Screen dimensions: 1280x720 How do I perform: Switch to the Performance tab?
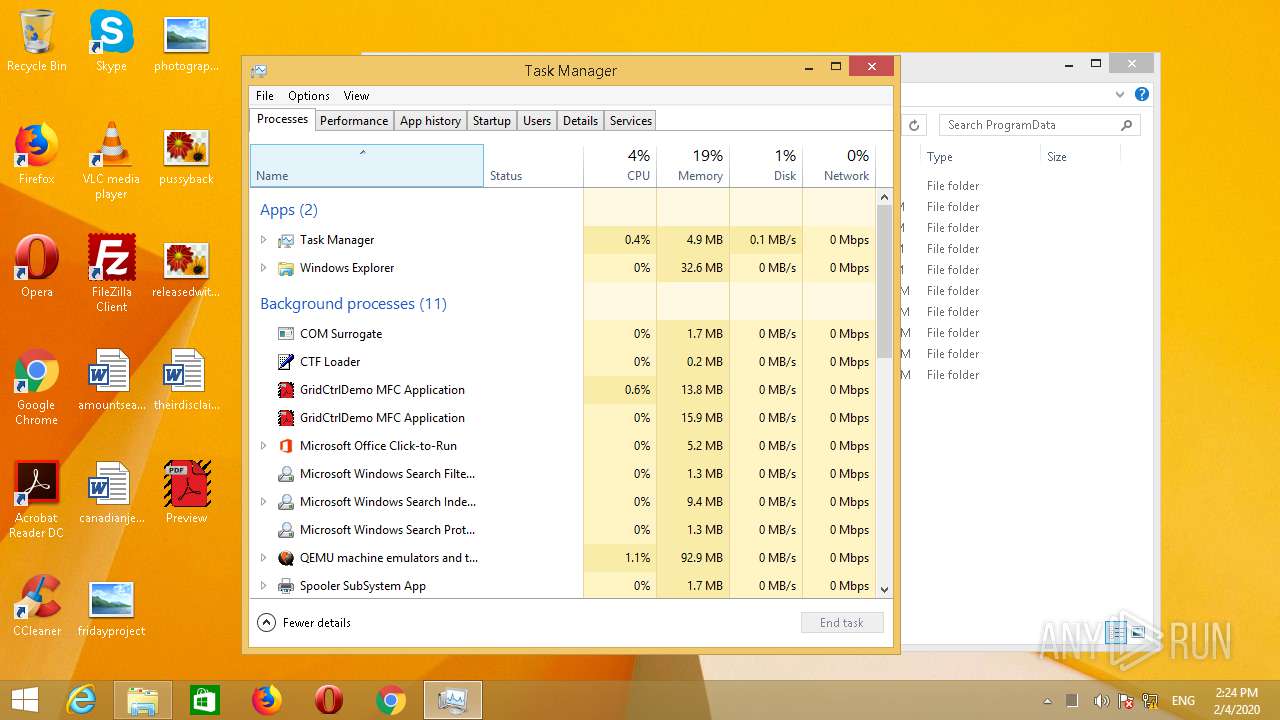tap(354, 121)
